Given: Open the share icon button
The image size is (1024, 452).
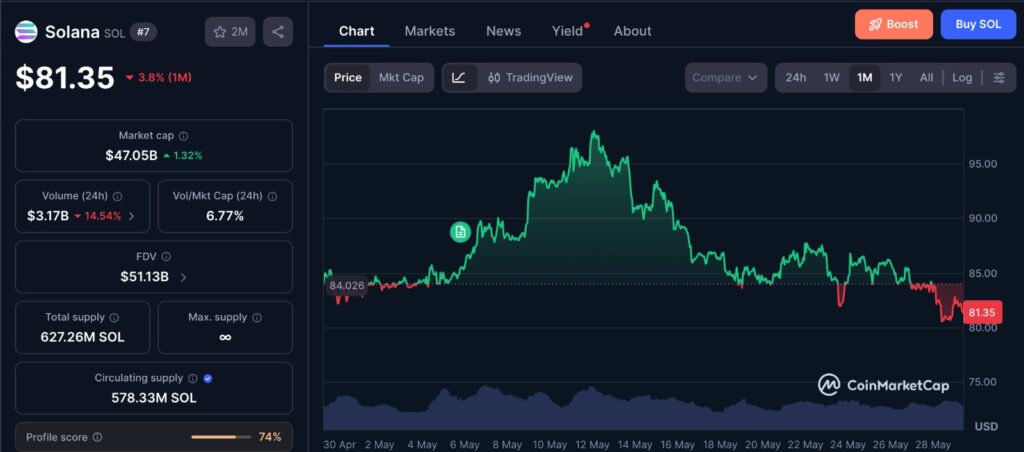Looking at the screenshot, I should (278, 32).
